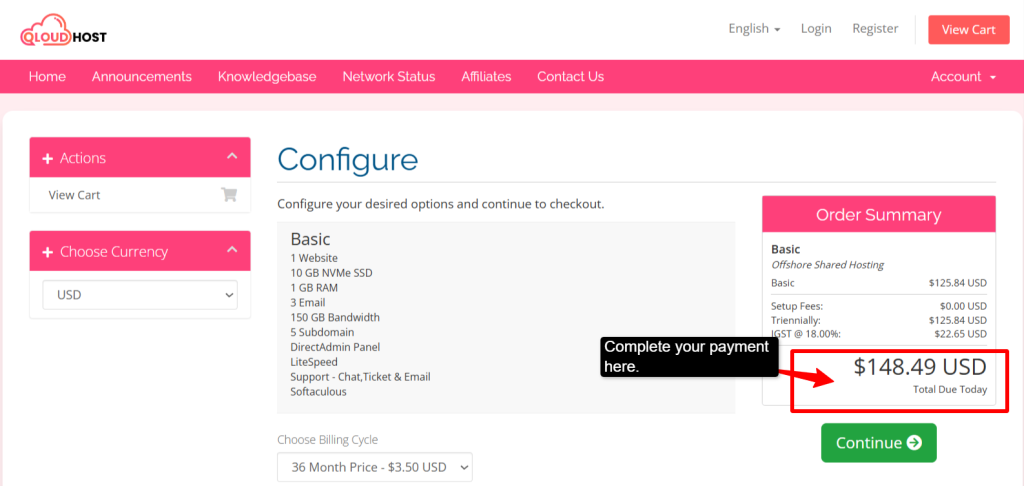This screenshot has height=486, width=1024.
Task: Open the shopping cart icon beside View Cart
Action: 229,195
